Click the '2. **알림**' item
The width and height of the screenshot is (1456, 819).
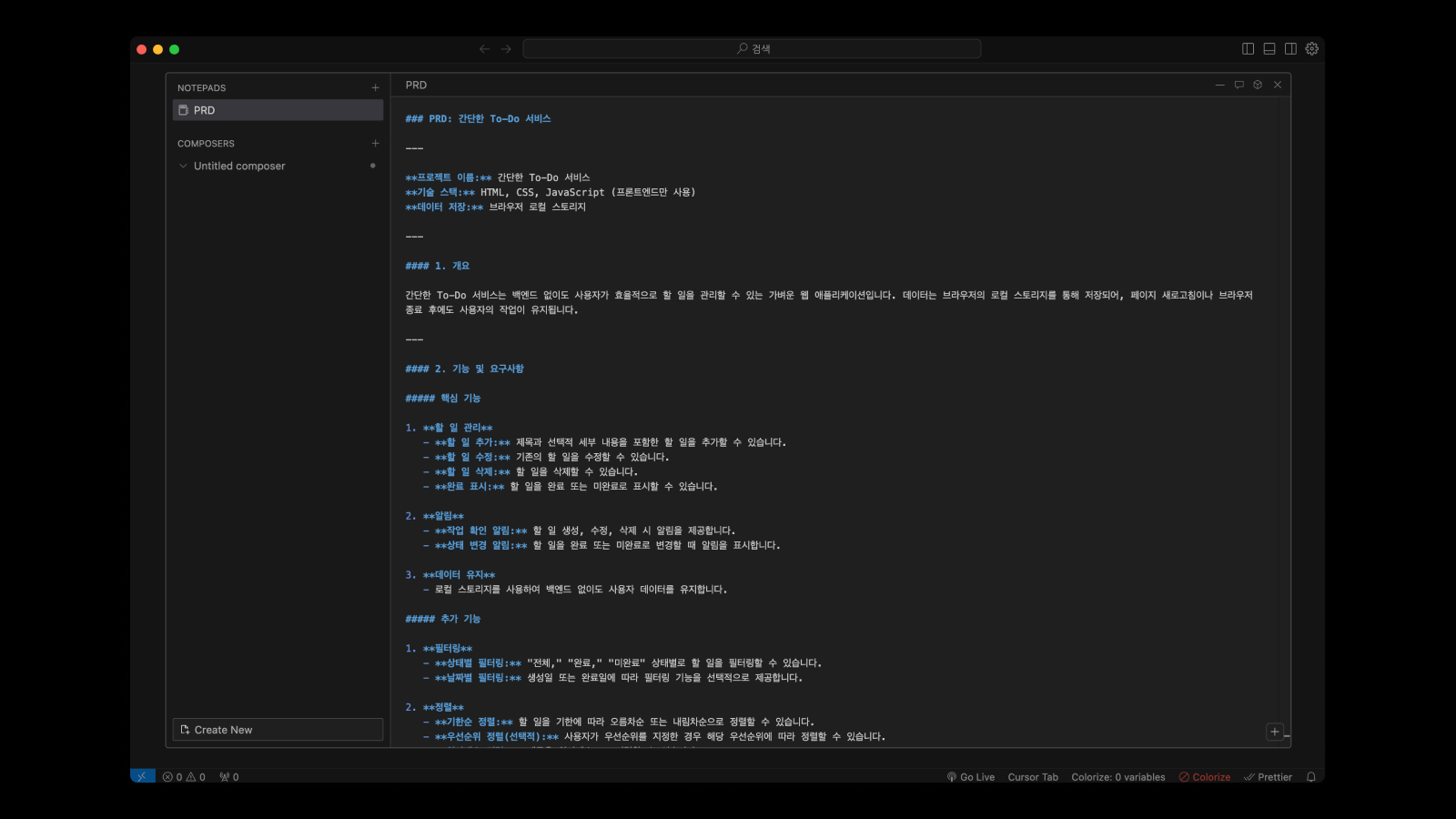(435, 516)
